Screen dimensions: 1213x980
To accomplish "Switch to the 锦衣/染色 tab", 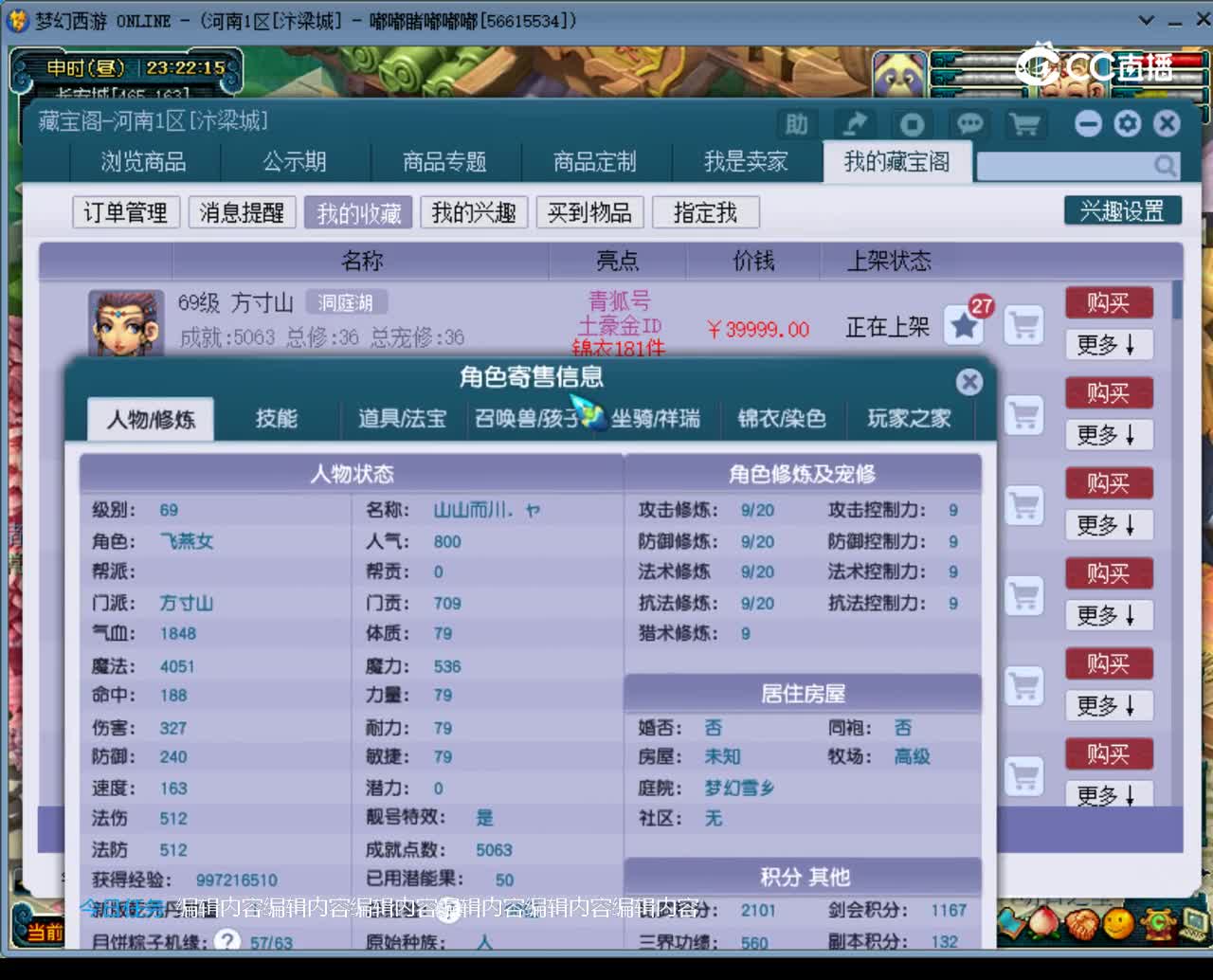I will click(782, 419).
